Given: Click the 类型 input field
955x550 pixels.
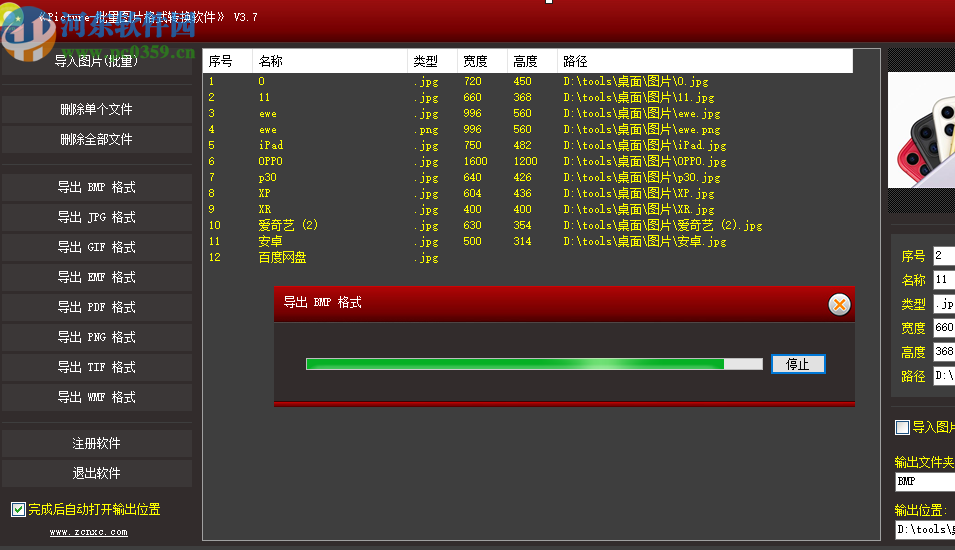Looking at the screenshot, I should coord(944,303).
